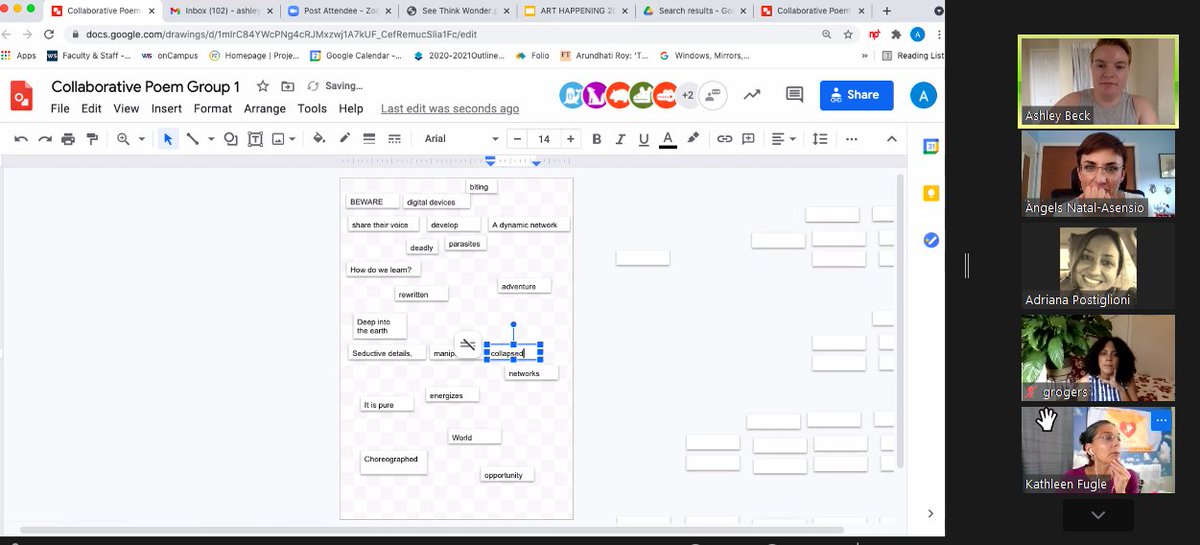The image size is (1200, 545).
Task: Open Google Tasks in side panel
Action: [930, 240]
